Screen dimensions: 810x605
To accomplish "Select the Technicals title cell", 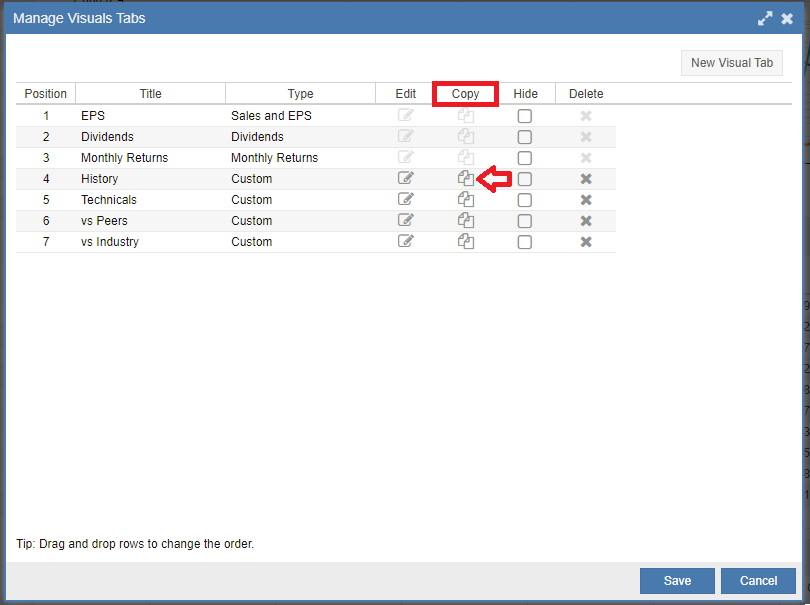I will [x=150, y=200].
